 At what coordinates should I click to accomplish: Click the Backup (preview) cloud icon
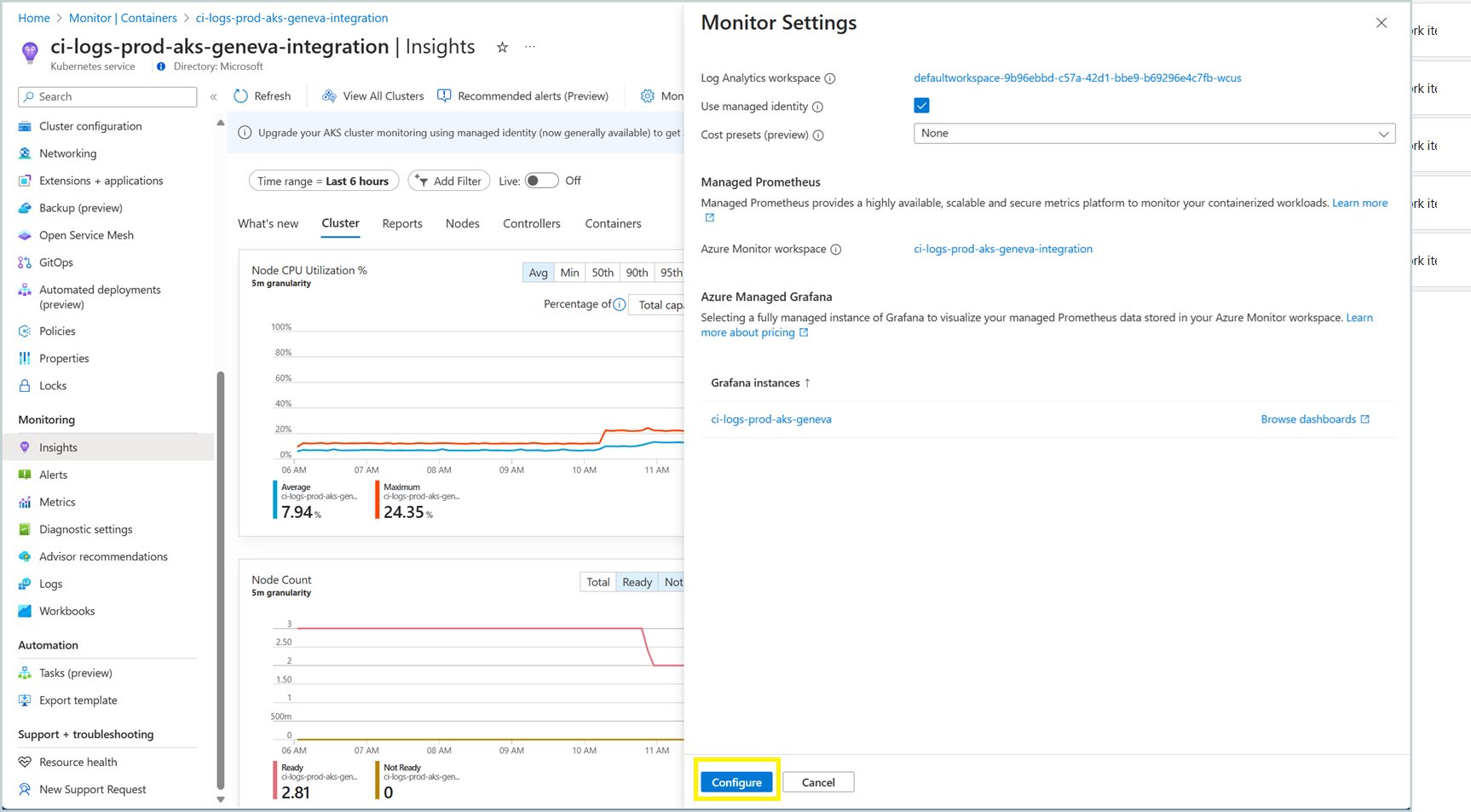pos(25,208)
